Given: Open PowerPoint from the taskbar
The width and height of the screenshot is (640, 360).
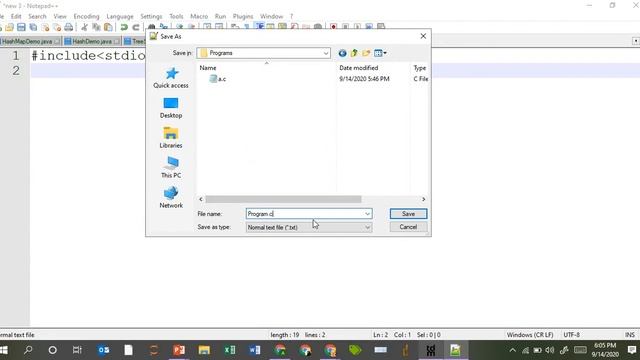Looking at the screenshot, I should [179, 350].
